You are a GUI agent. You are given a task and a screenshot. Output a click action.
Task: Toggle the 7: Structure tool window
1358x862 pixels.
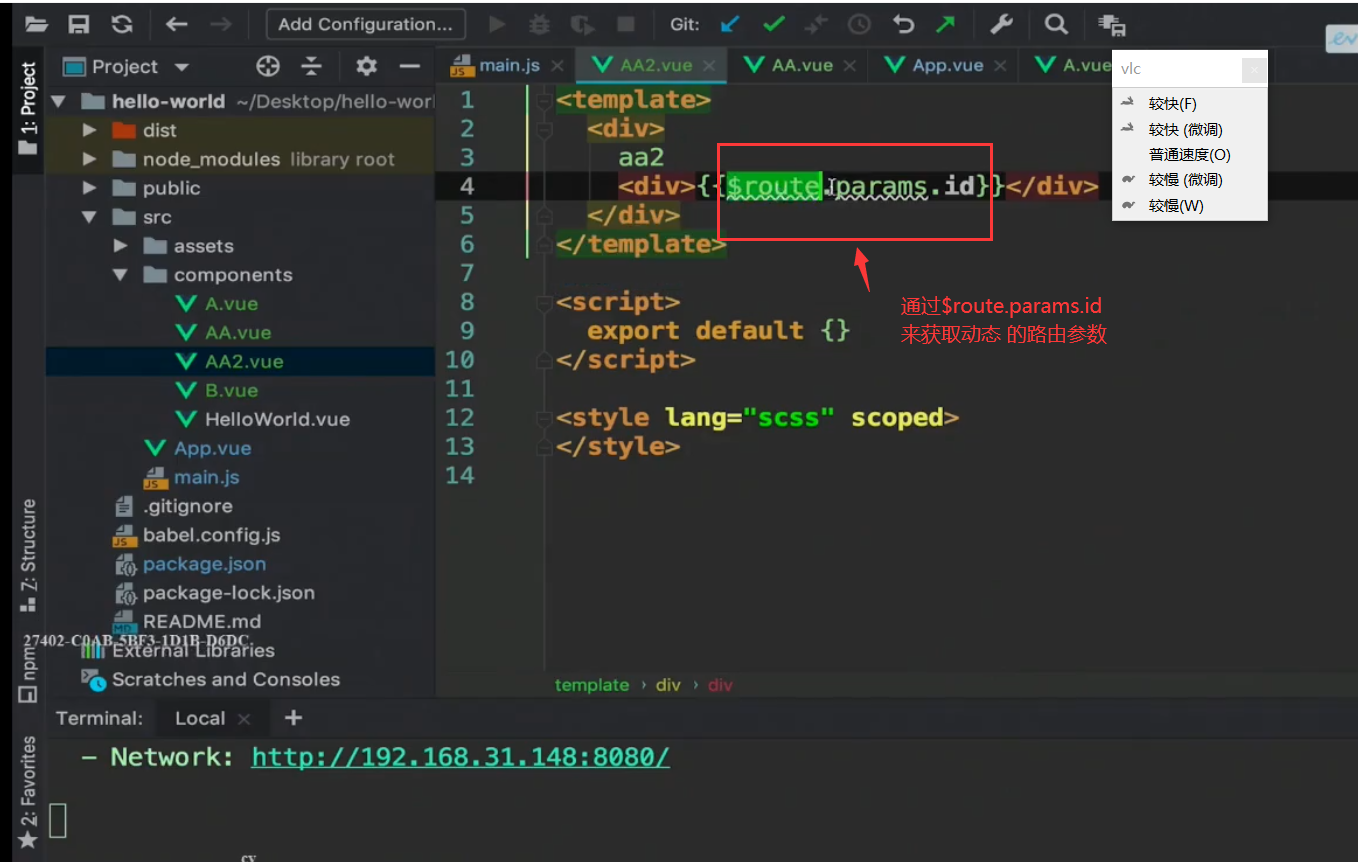coord(27,555)
